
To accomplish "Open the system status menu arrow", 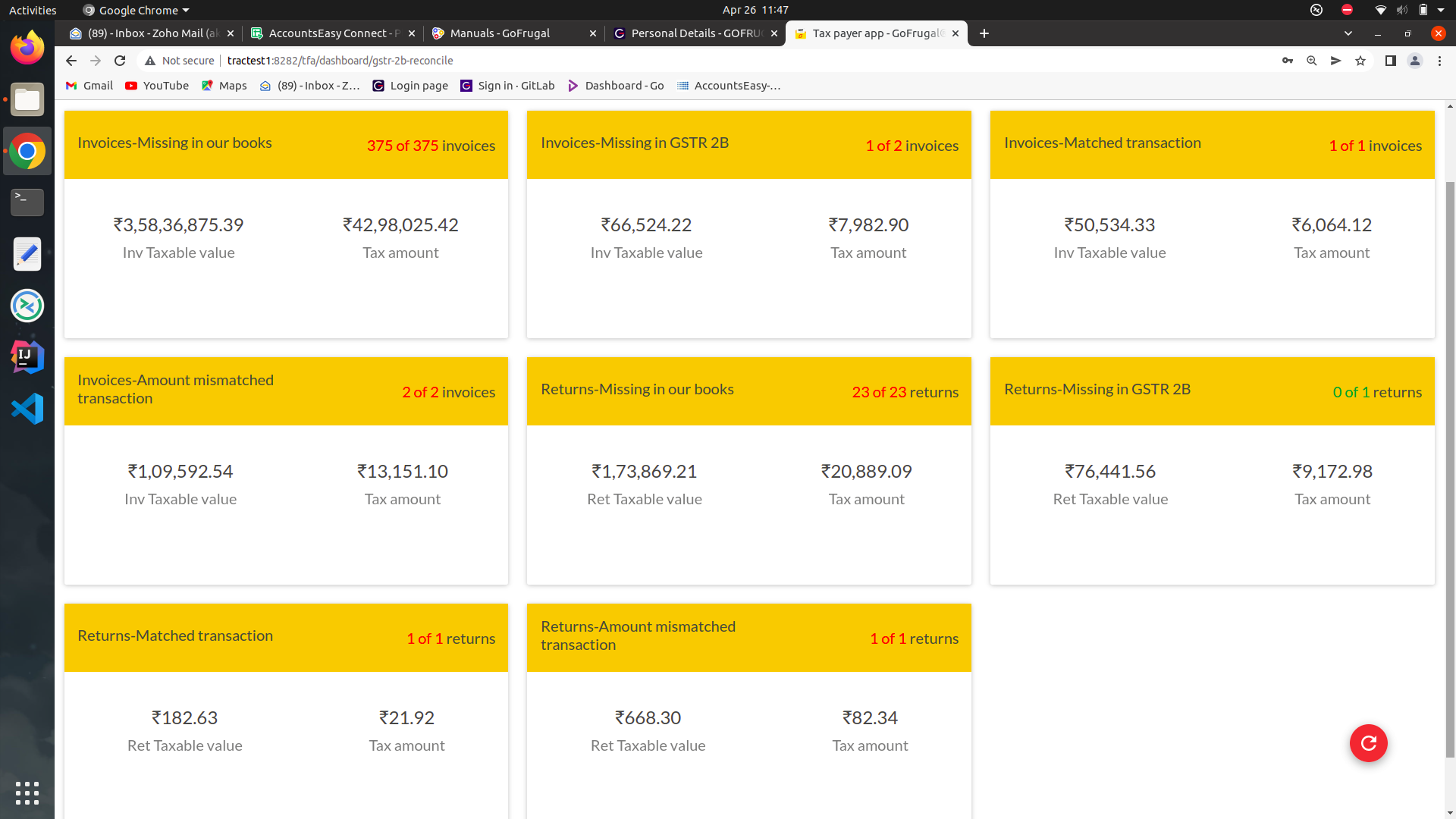I will point(1441,10).
